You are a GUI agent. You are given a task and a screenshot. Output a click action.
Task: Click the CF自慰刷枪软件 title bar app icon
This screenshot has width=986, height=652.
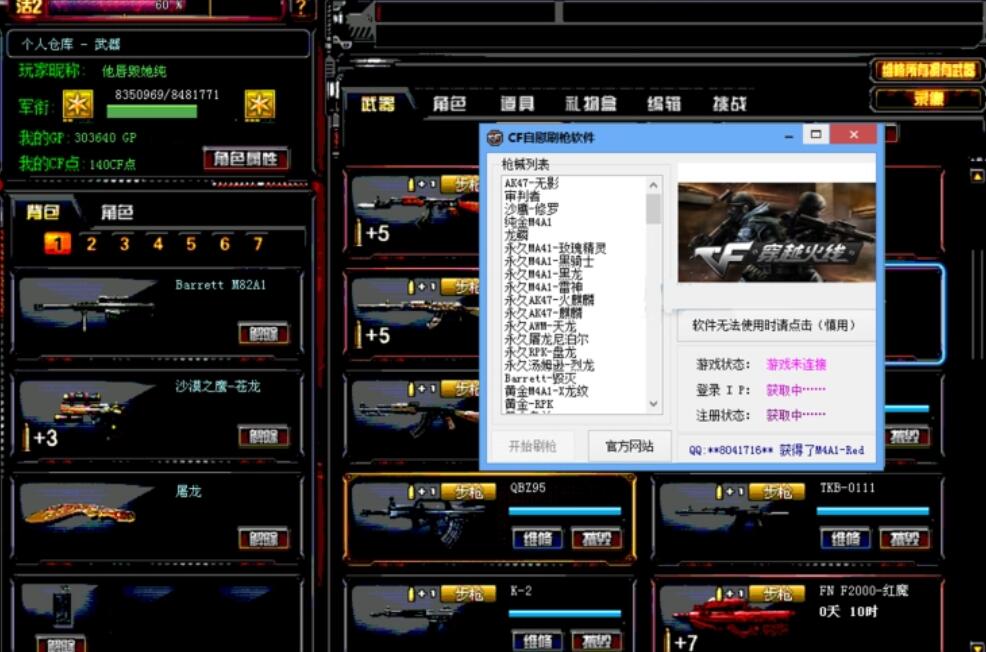(495, 137)
